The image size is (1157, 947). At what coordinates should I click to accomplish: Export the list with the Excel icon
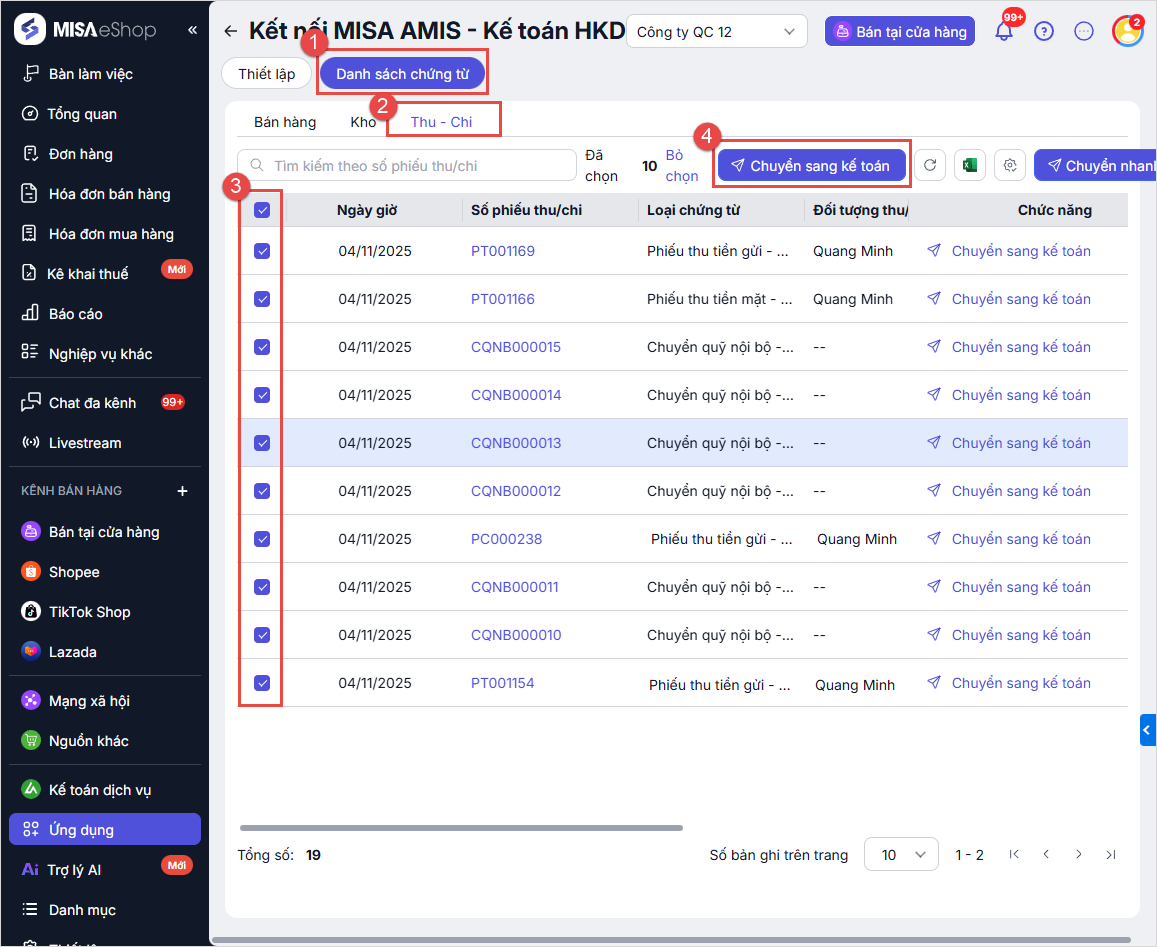pos(968,166)
